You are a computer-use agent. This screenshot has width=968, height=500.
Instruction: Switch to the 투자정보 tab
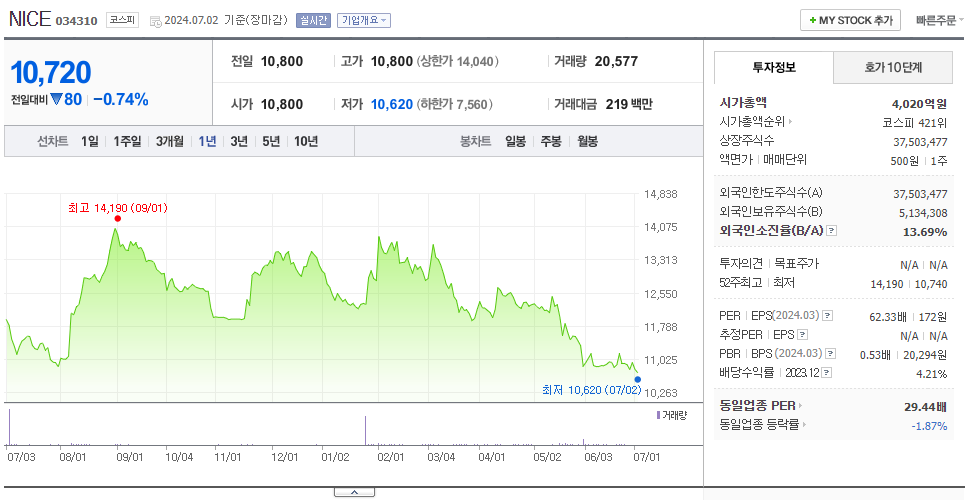pyautogui.click(x=774, y=68)
